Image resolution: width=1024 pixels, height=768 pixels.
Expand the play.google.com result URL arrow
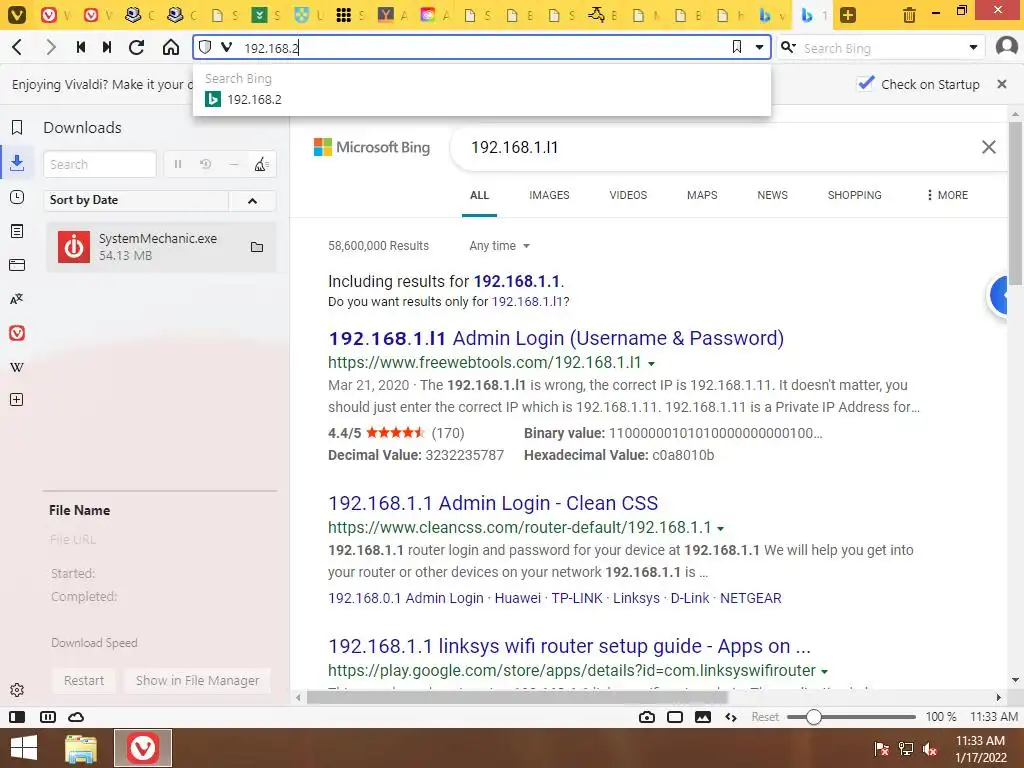[825, 671]
